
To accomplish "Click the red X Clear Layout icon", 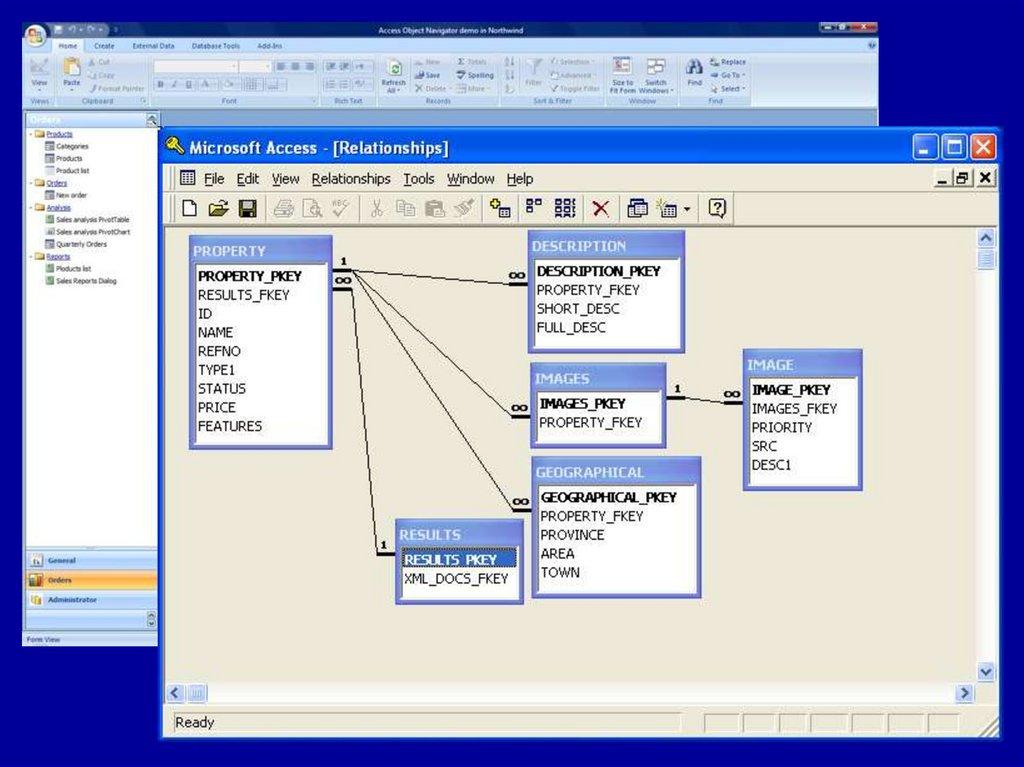I will 600,208.
